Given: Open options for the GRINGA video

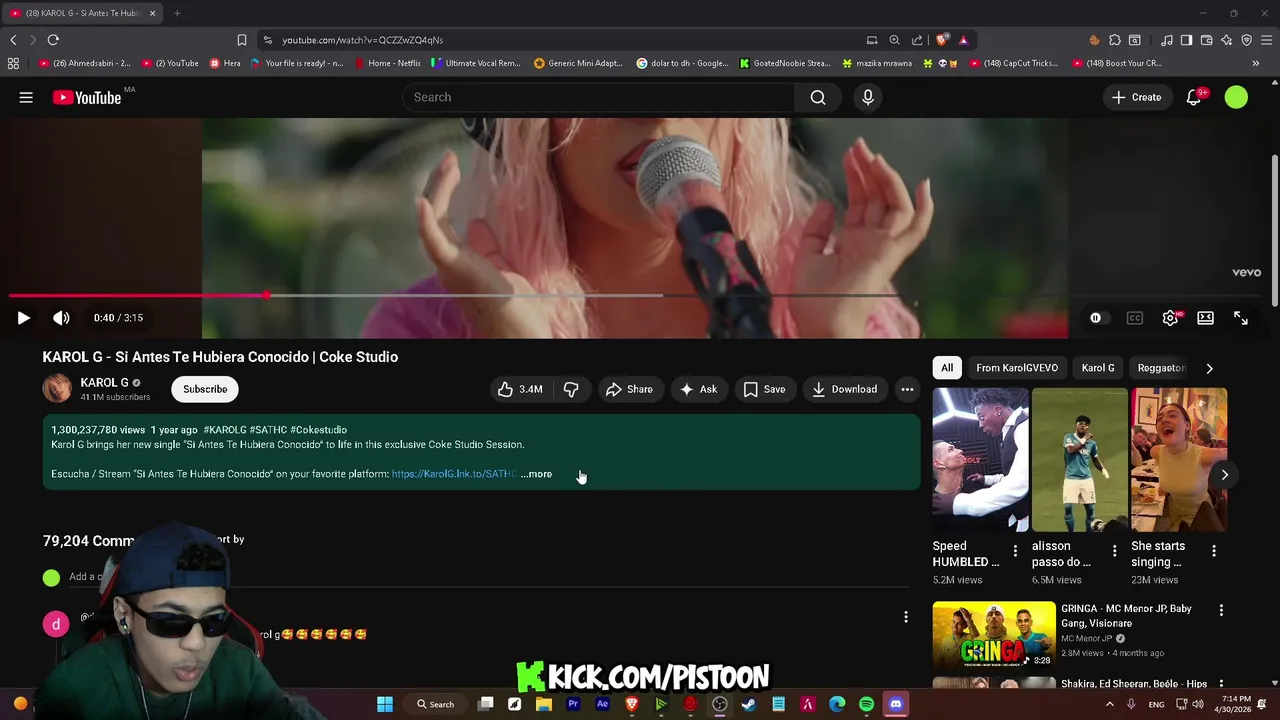Looking at the screenshot, I should point(1221,609).
